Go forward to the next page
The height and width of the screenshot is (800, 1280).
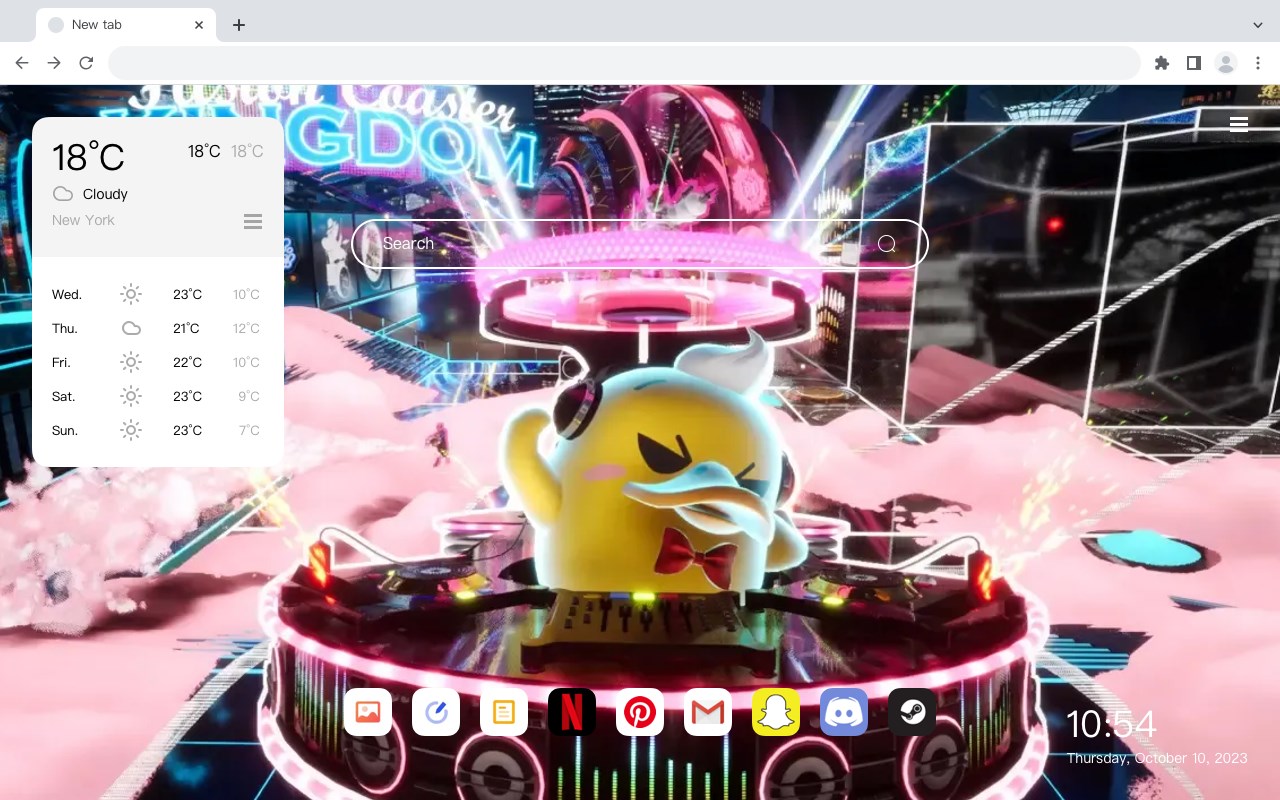(54, 63)
